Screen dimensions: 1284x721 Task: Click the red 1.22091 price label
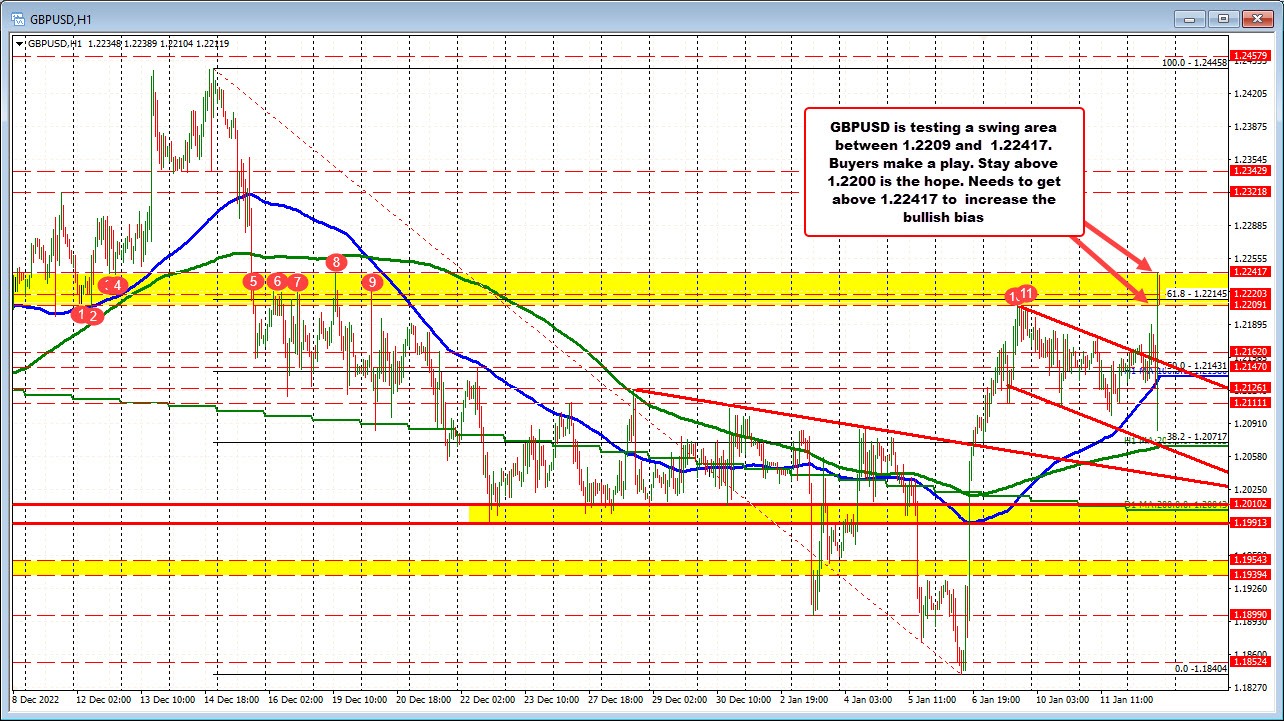[1250, 304]
